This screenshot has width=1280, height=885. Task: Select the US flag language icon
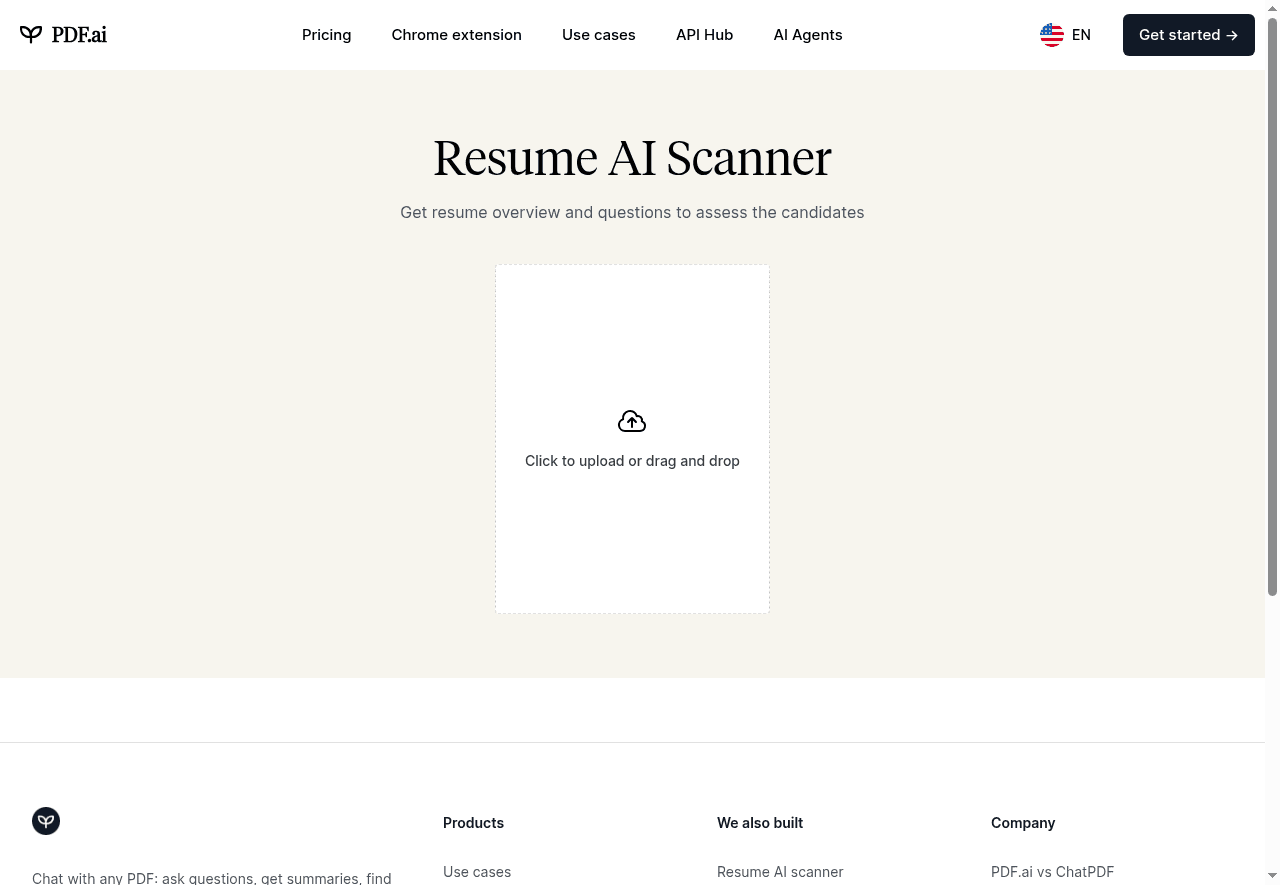tap(1051, 34)
